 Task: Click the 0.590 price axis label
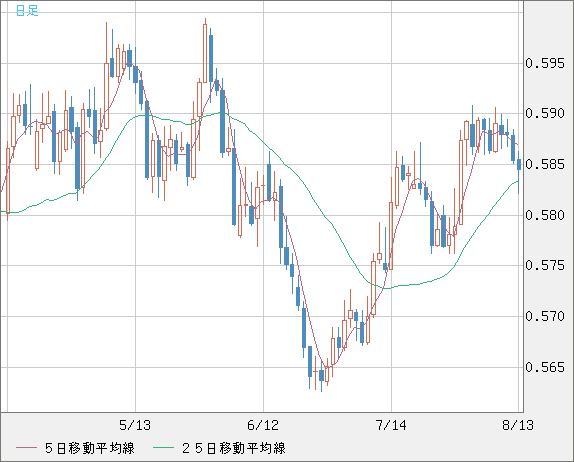point(545,113)
